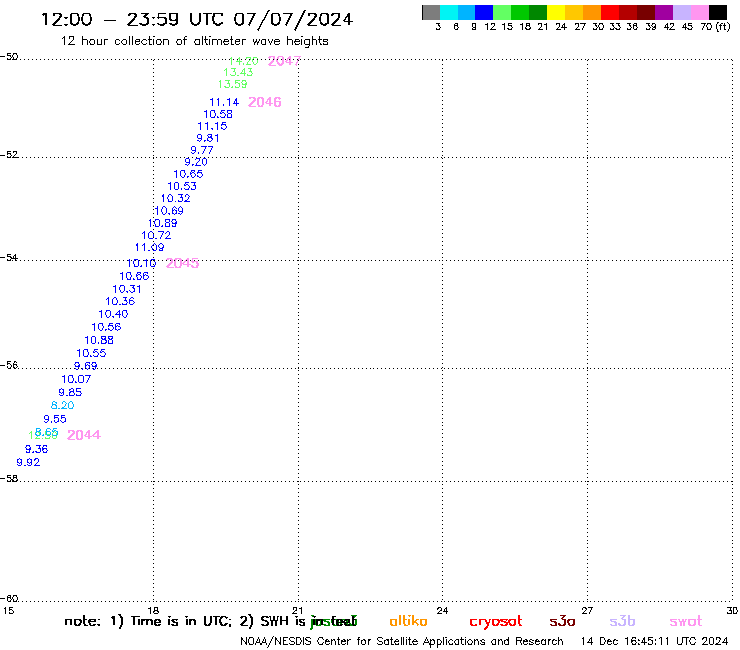
Task: Click the wave height reading 10.10
Action: (x=141, y=263)
